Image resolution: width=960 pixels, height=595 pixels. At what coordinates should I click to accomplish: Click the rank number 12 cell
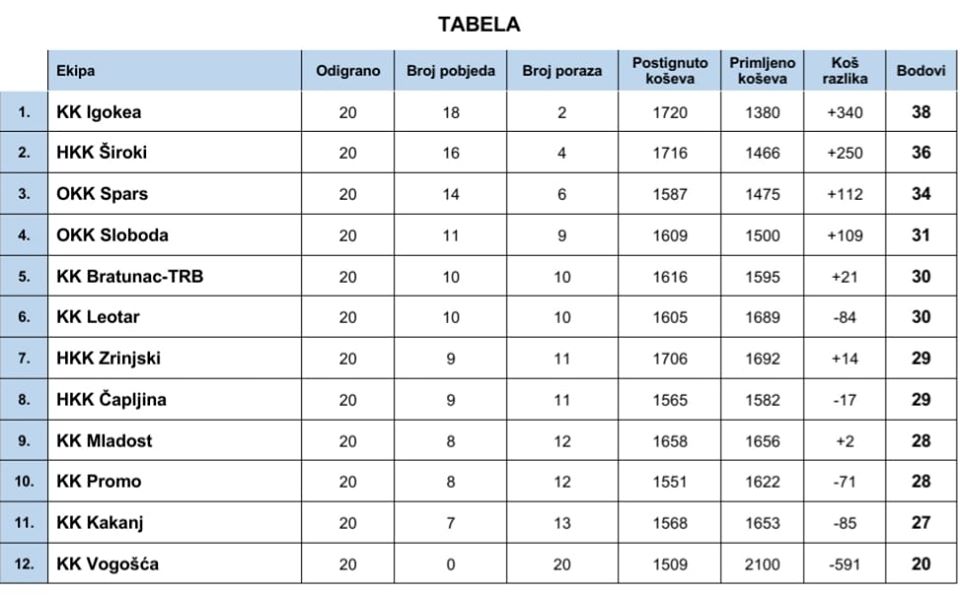coord(24,564)
